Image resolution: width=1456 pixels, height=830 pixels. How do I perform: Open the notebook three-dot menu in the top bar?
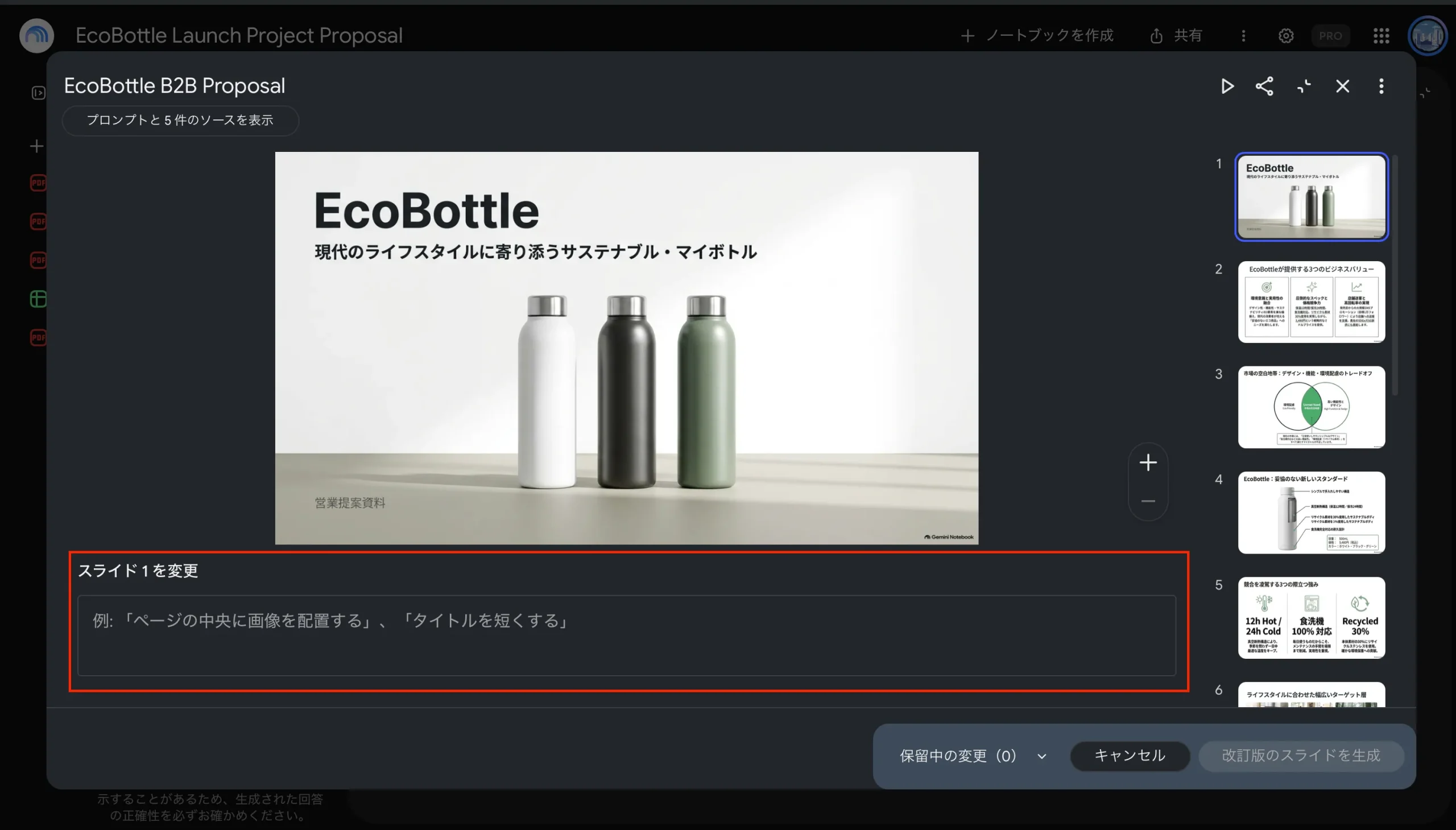1243,36
